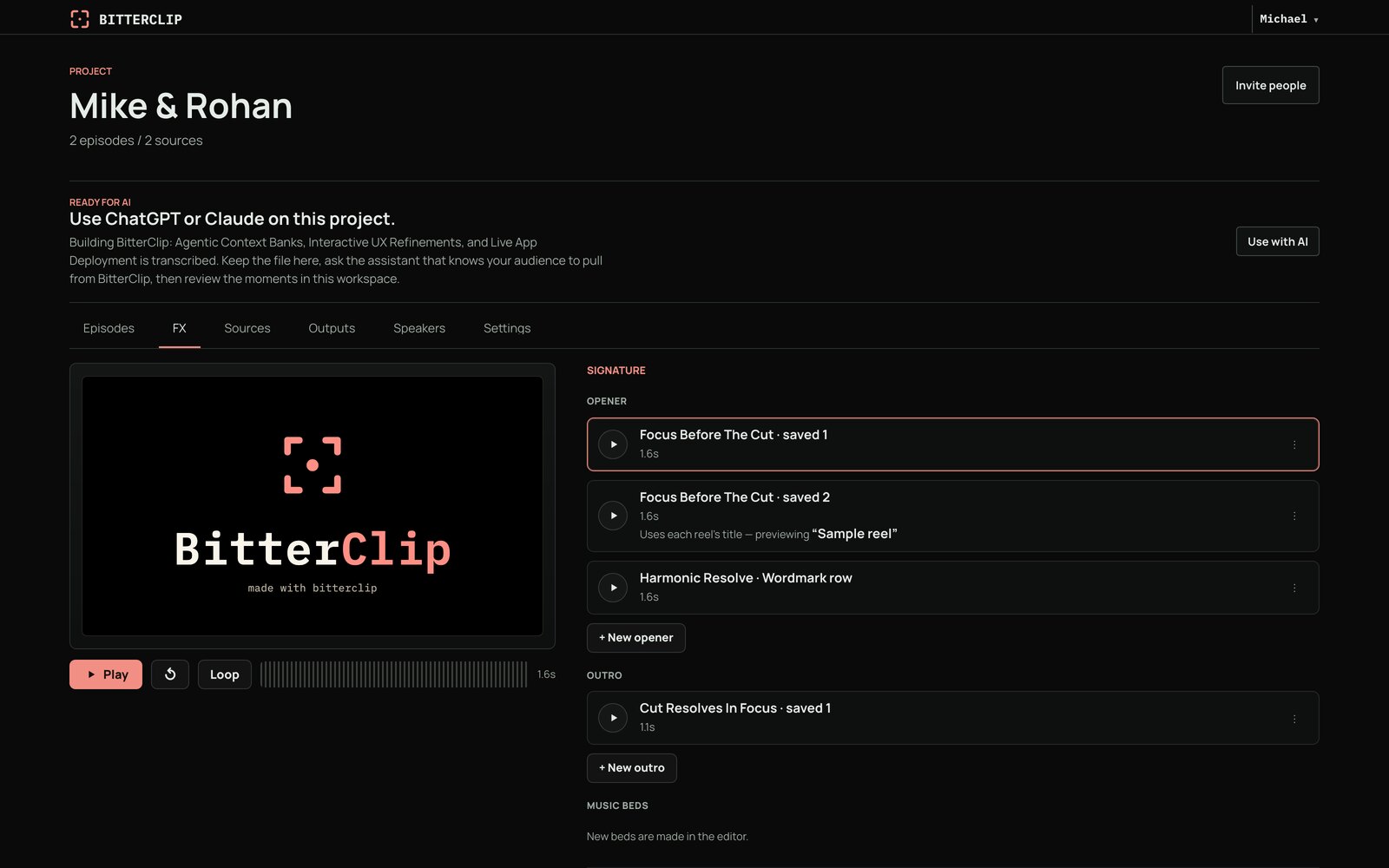Screen dimensions: 1389x868
Task: Open more options for Focus Before The Cut saved 1
Action: coord(1294,444)
